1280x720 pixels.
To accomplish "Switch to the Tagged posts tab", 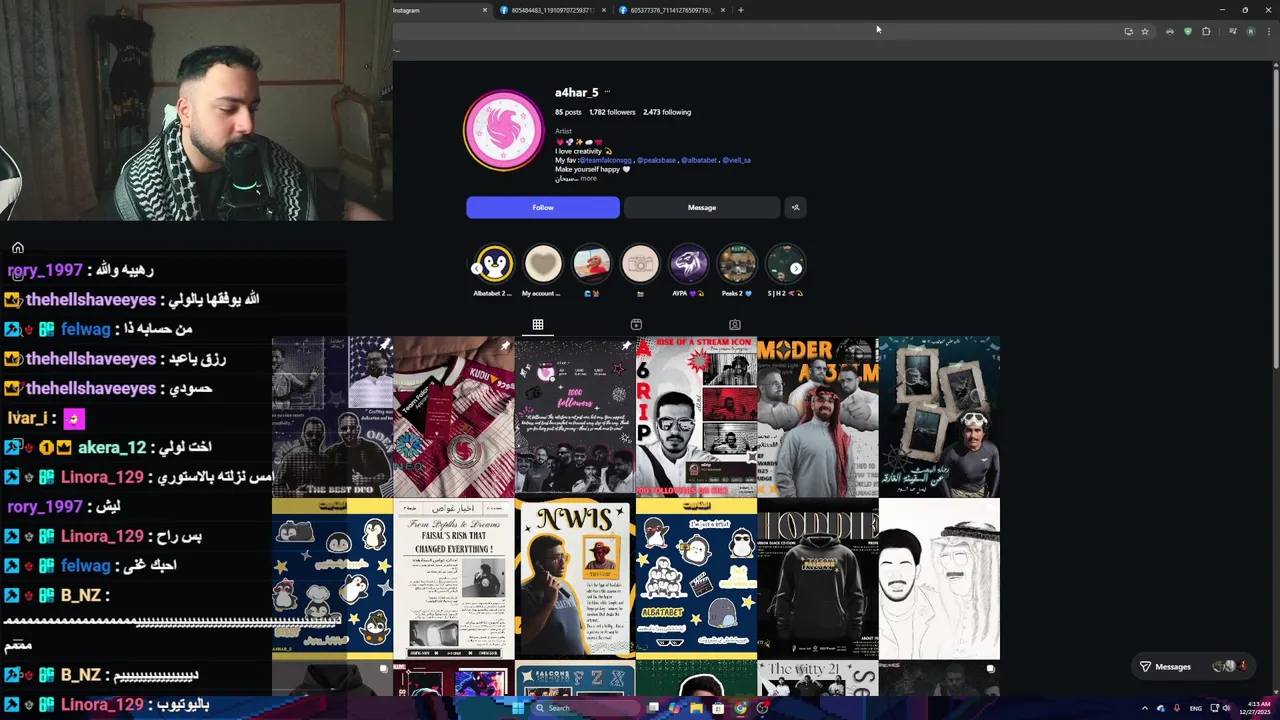I will [735, 324].
